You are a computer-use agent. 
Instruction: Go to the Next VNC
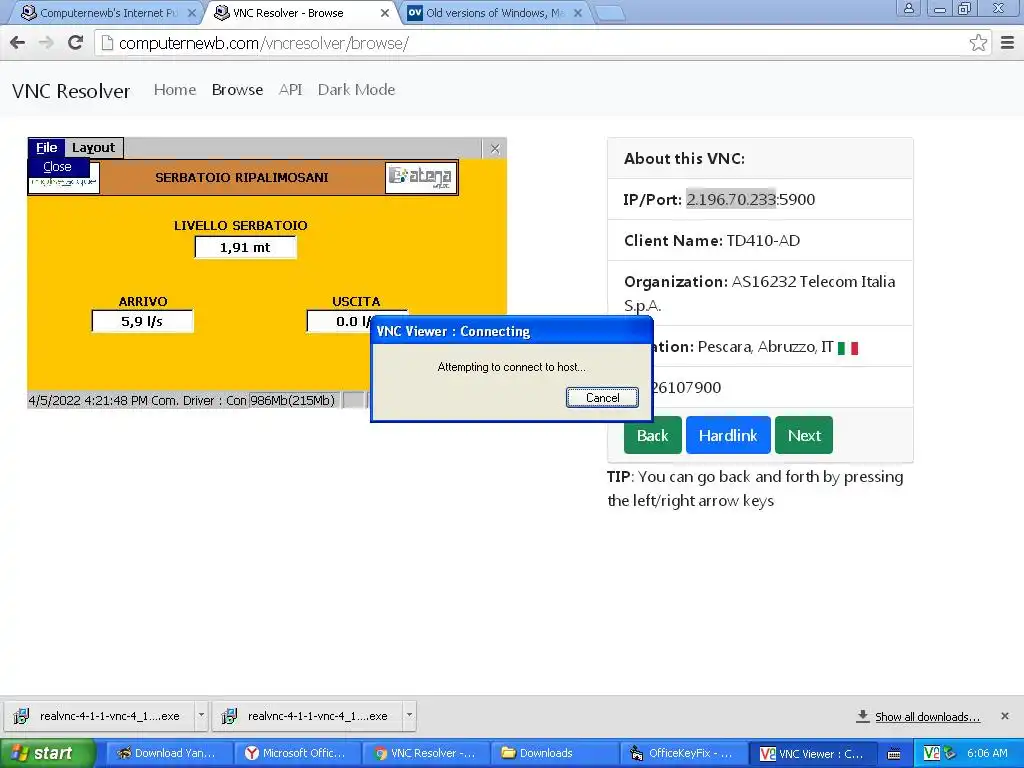[x=804, y=435]
